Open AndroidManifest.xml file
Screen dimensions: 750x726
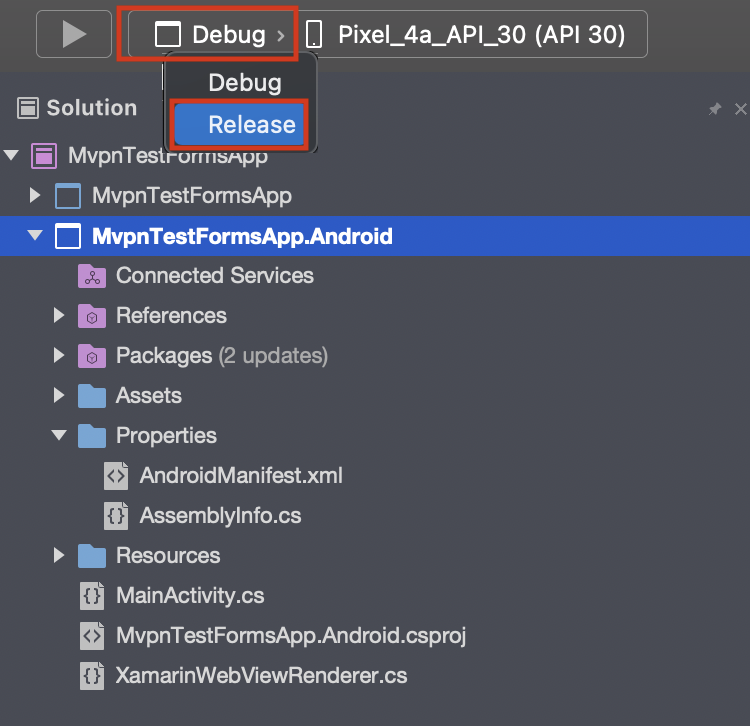[240, 476]
